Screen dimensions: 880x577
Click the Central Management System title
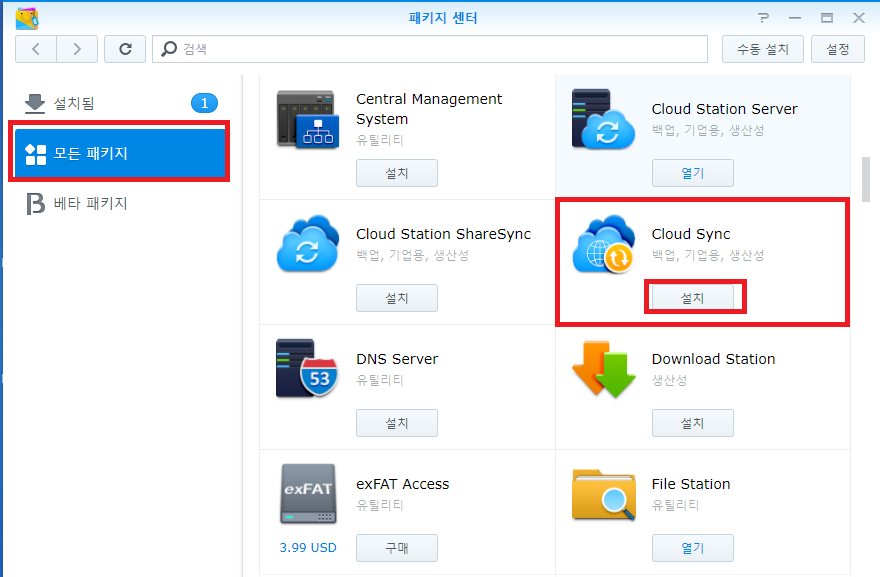click(x=429, y=109)
